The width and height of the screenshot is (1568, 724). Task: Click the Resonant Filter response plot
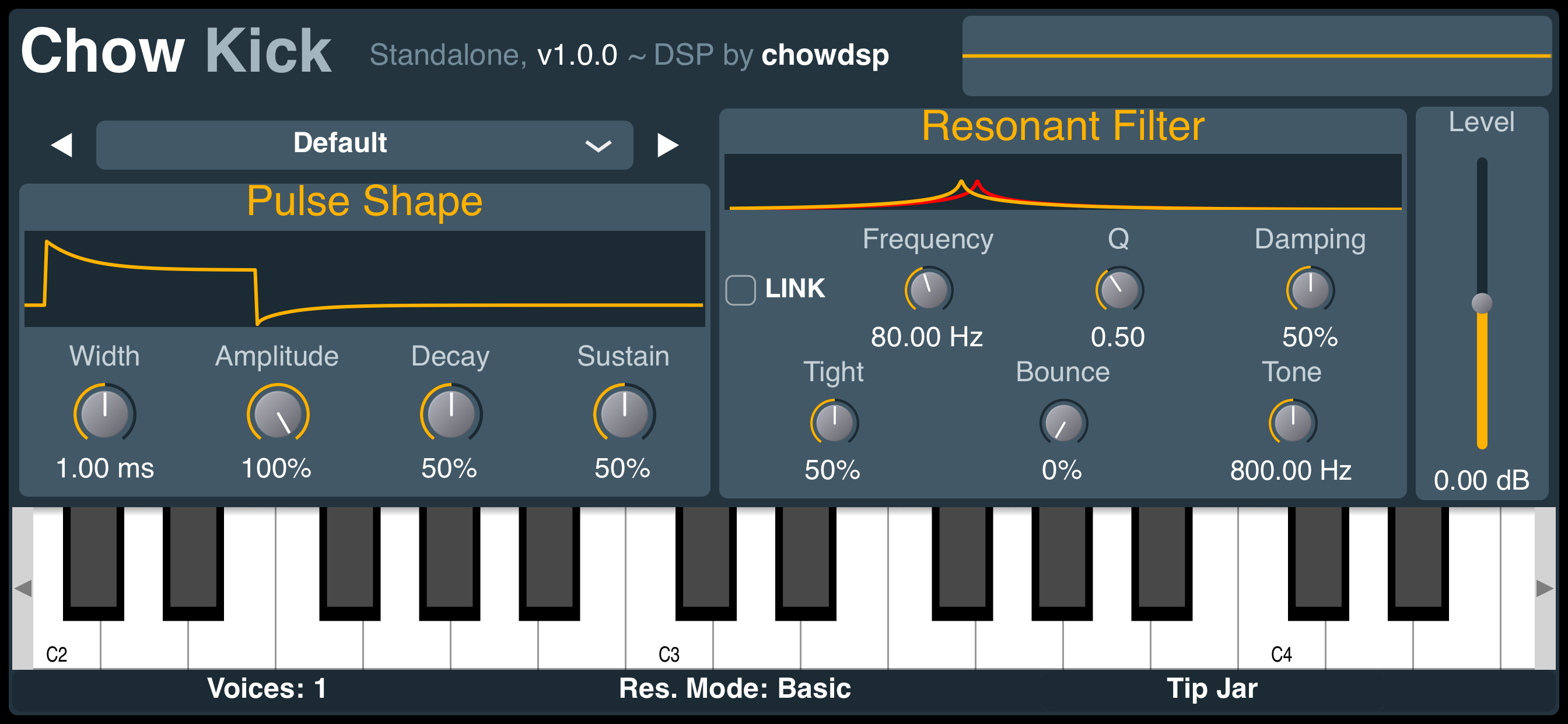[x=1063, y=182]
